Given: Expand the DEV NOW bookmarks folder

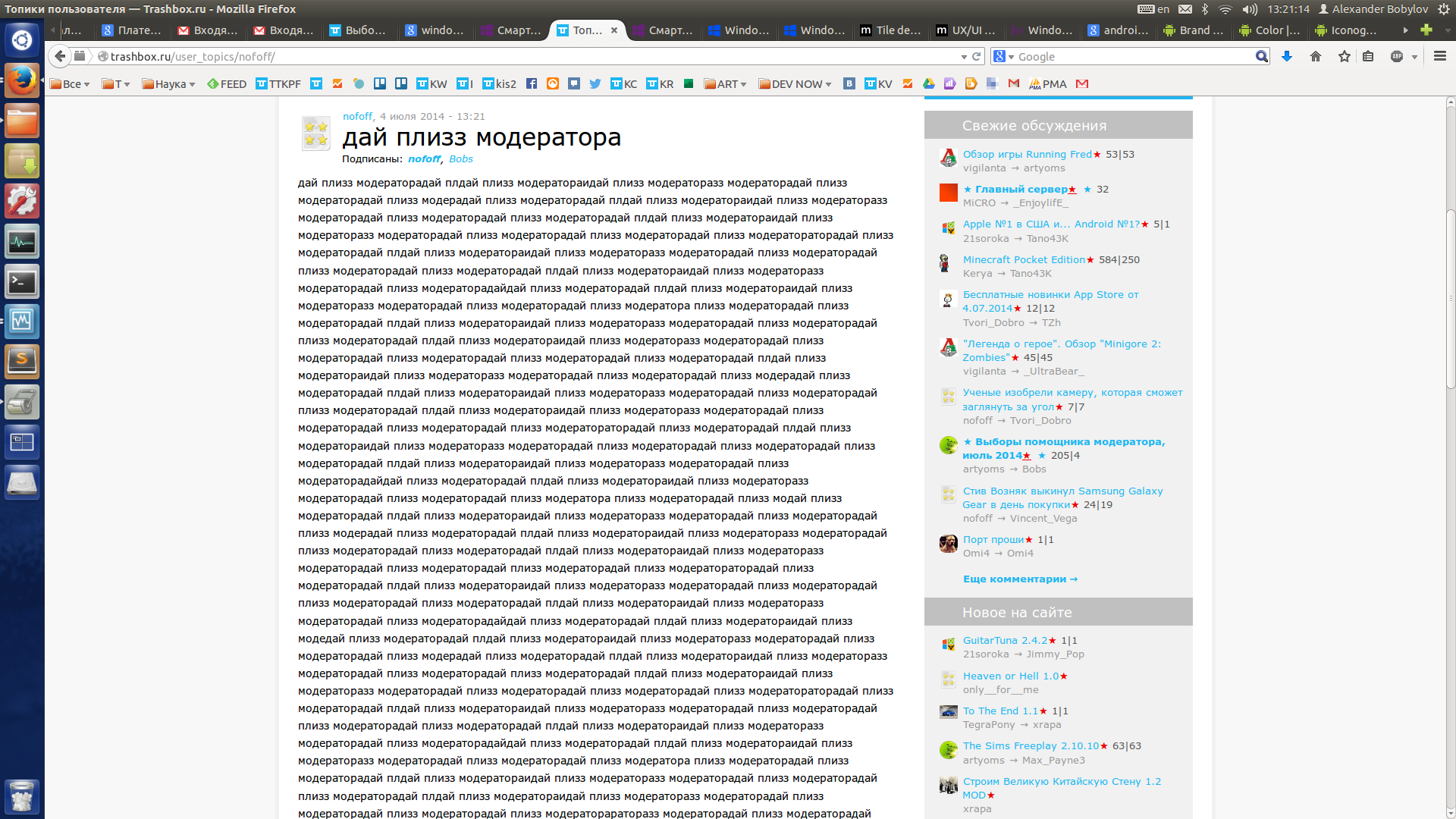Looking at the screenshot, I should pyautogui.click(x=795, y=83).
